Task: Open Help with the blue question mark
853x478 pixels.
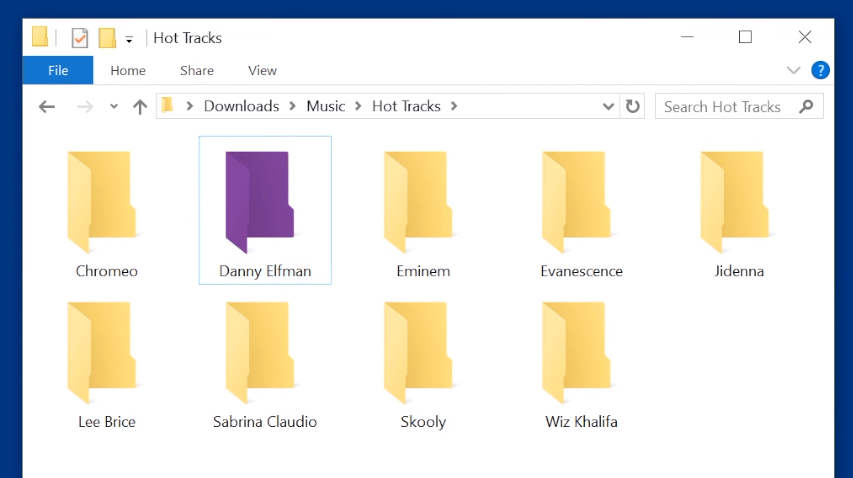Action: tap(820, 70)
